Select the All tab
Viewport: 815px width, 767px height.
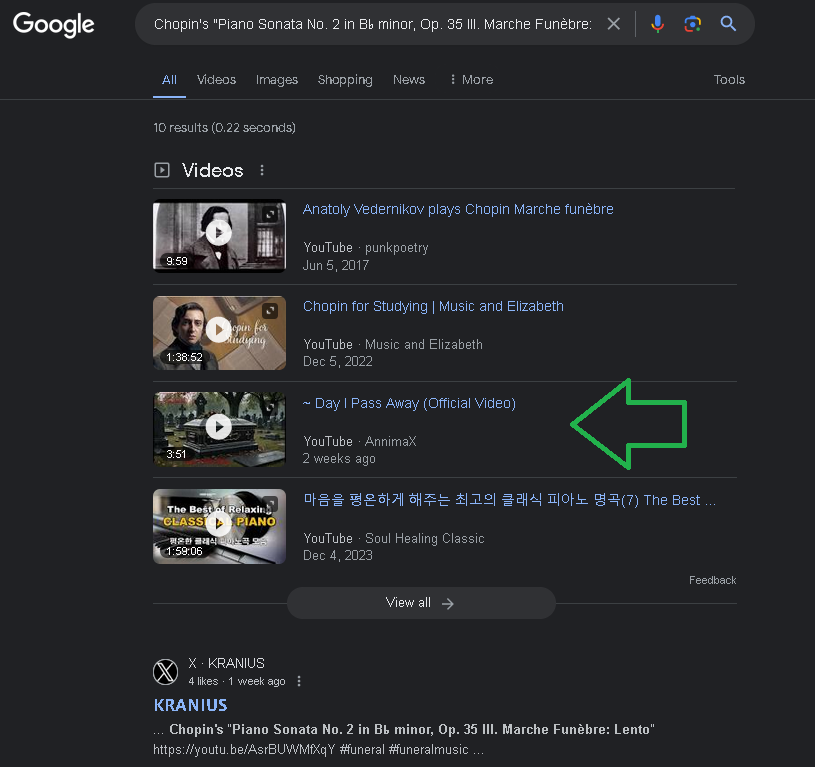169,80
